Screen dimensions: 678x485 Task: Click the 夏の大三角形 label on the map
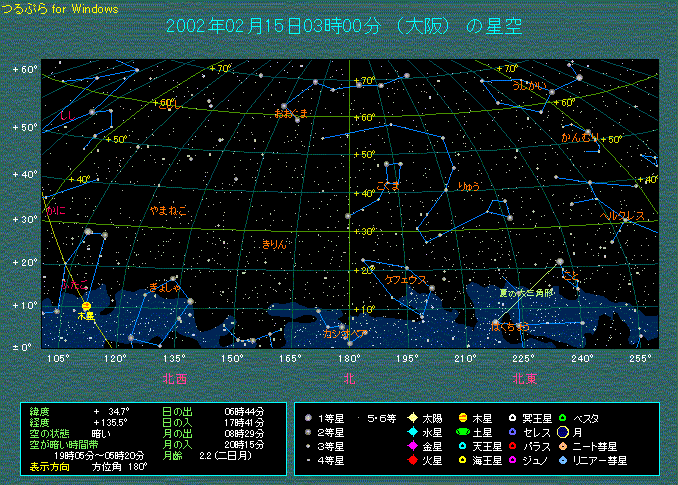point(525,293)
